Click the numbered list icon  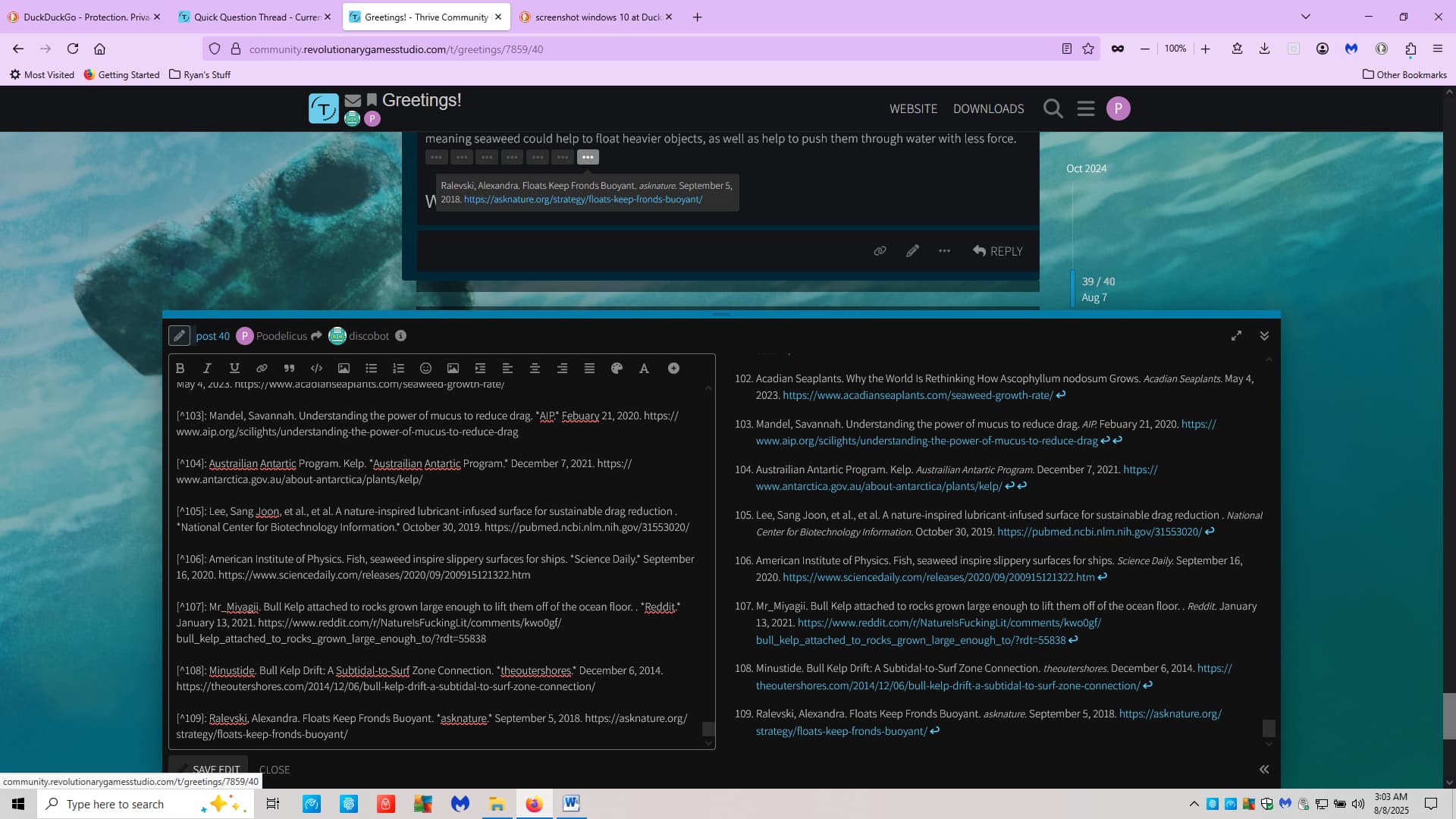click(x=398, y=369)
